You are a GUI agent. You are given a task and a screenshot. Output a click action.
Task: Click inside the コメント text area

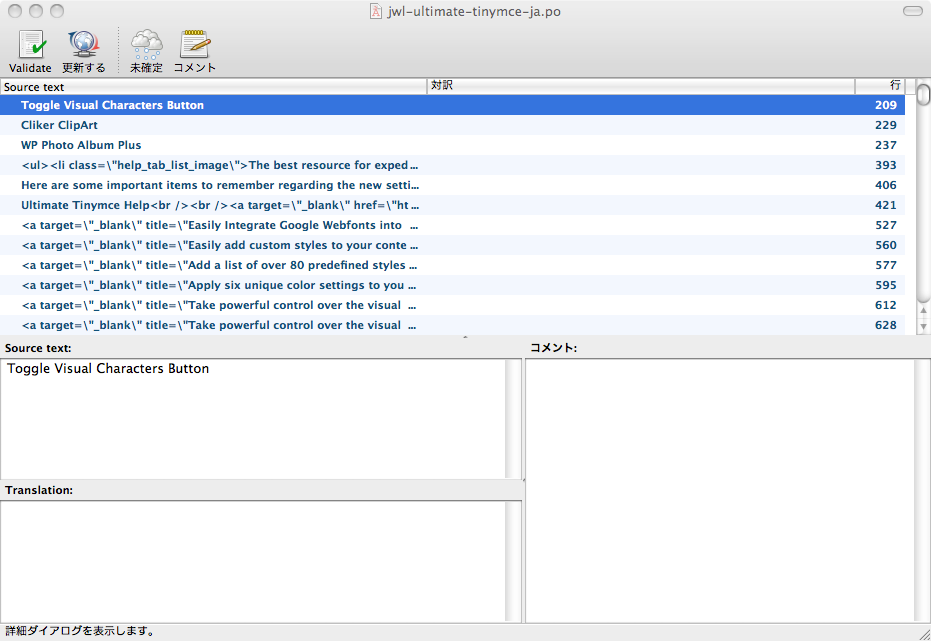tap(720, 490)
